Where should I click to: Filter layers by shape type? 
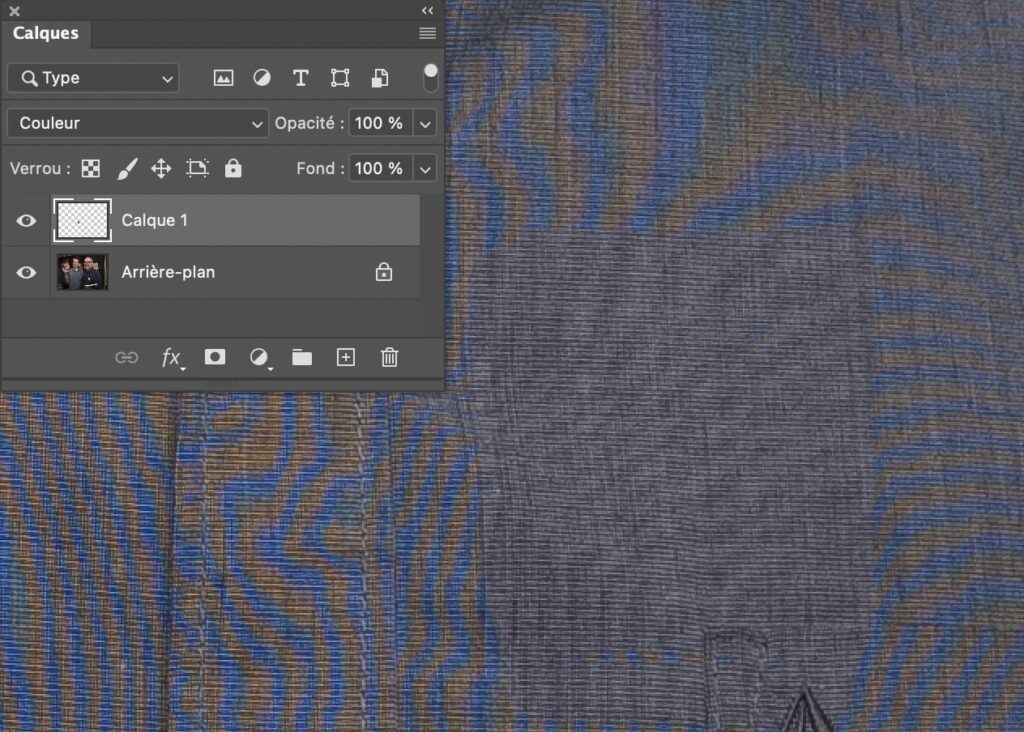[340, 78]
